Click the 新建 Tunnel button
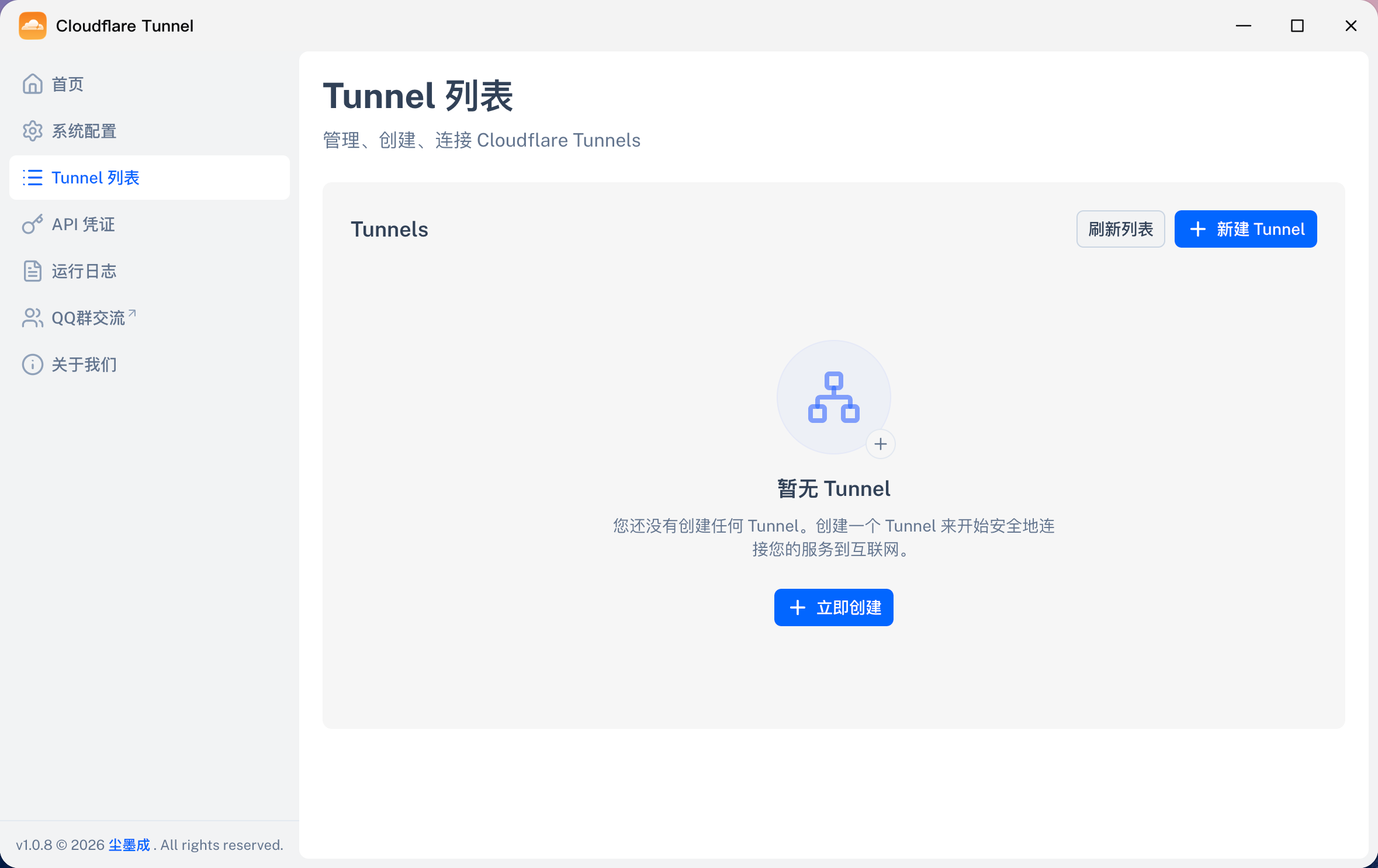The height and width of the screenshot is (868, 1378). click(x=1246, y=229)
